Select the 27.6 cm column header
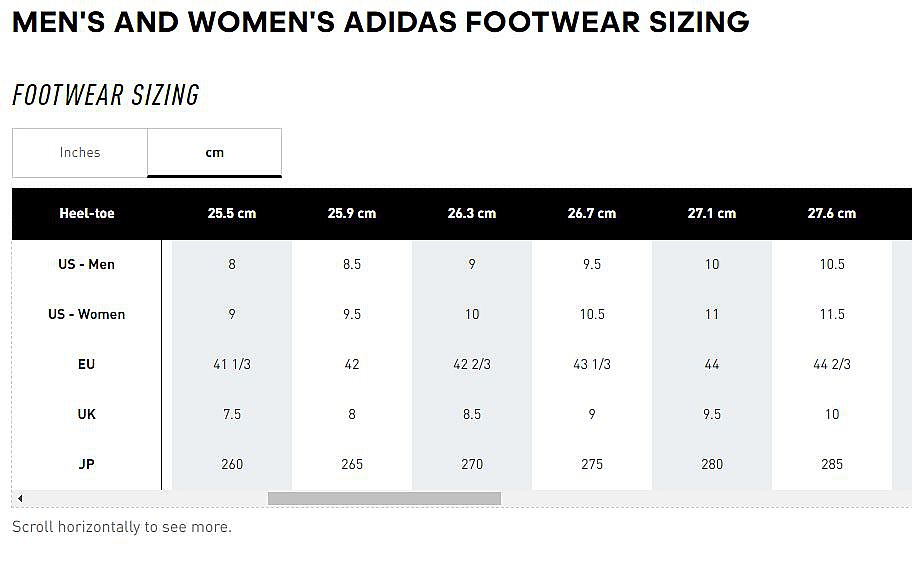Screen dimensions: 912x571 coord(832,214)
